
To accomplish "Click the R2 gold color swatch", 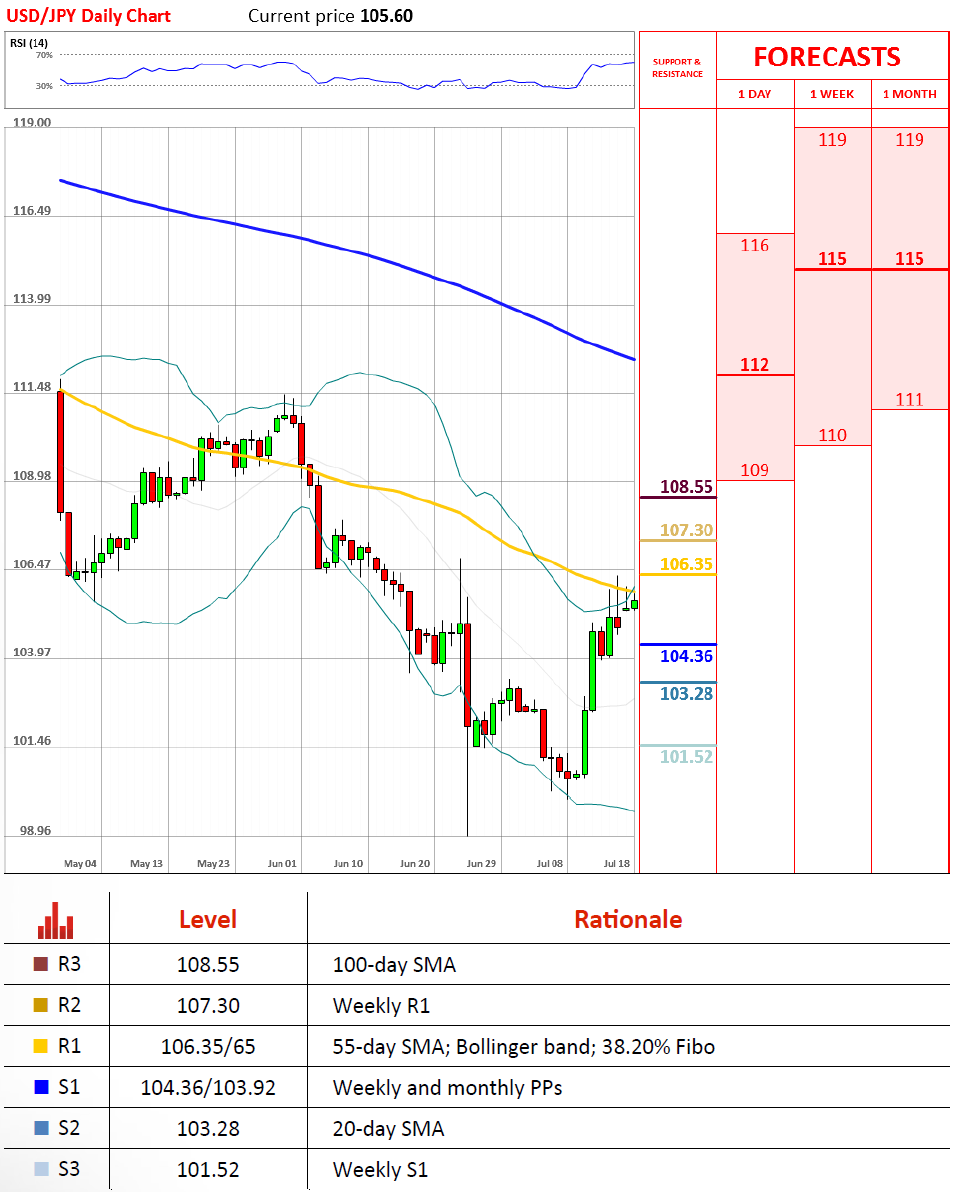I will point(41,1005).
